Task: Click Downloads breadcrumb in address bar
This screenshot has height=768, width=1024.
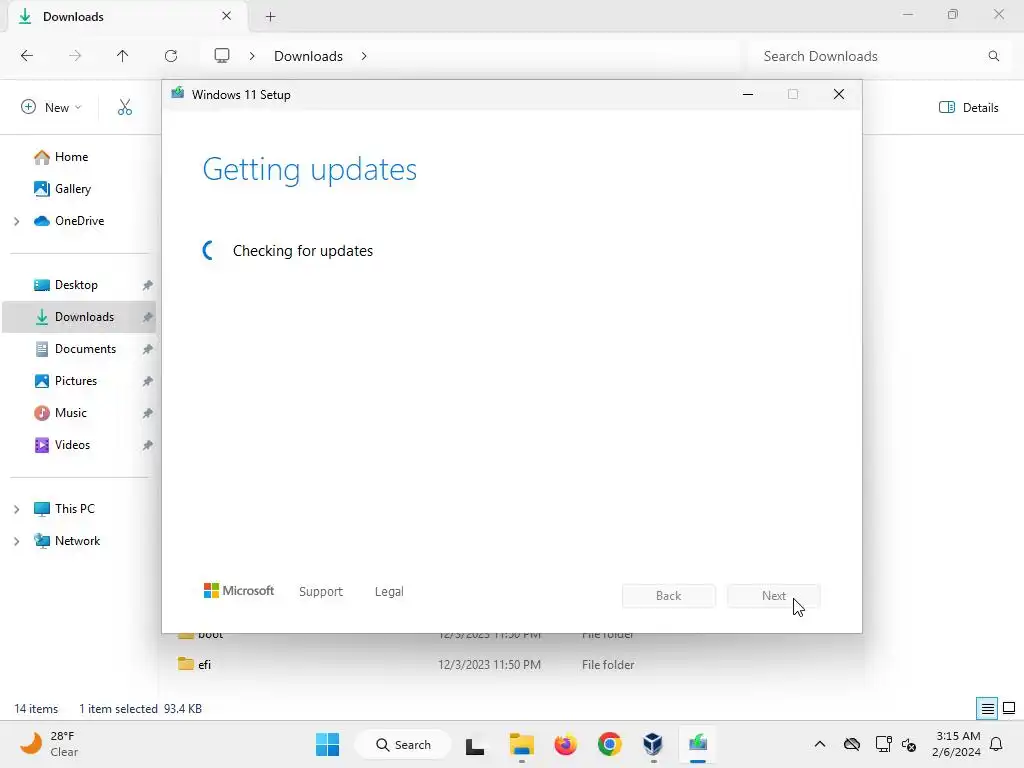Action: 308,56
